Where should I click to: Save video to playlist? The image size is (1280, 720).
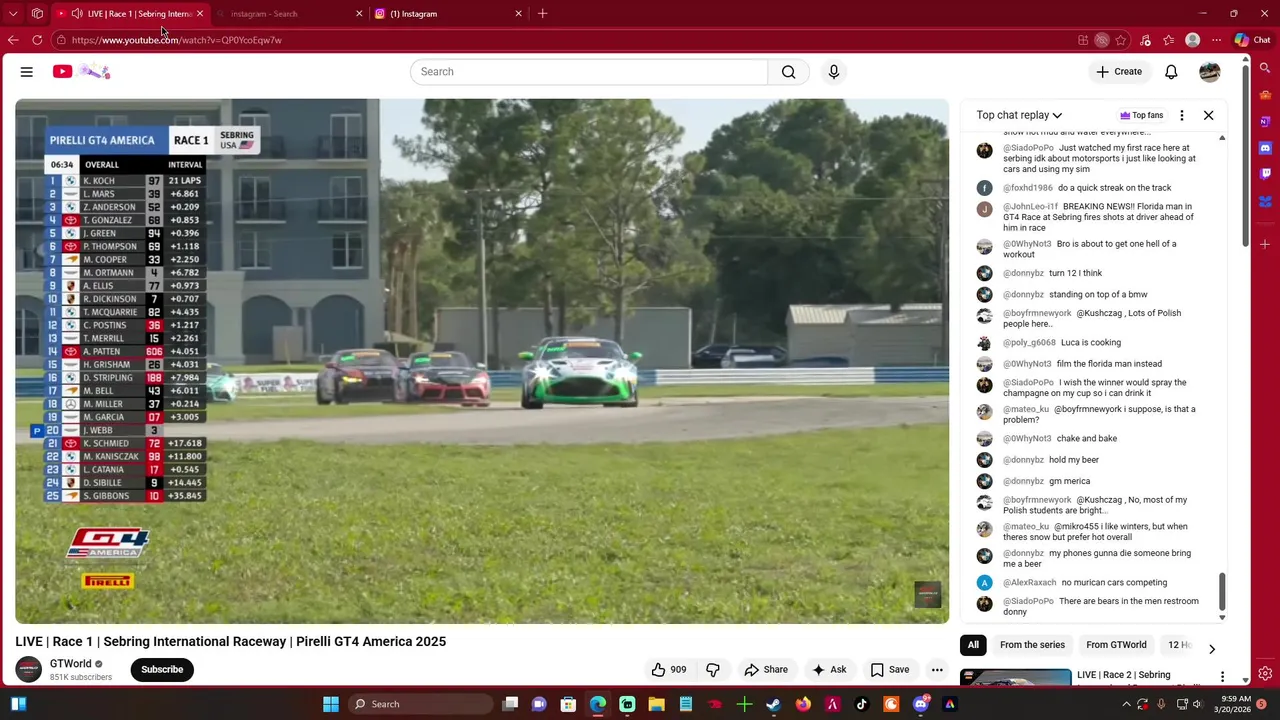tap(889, 670)
